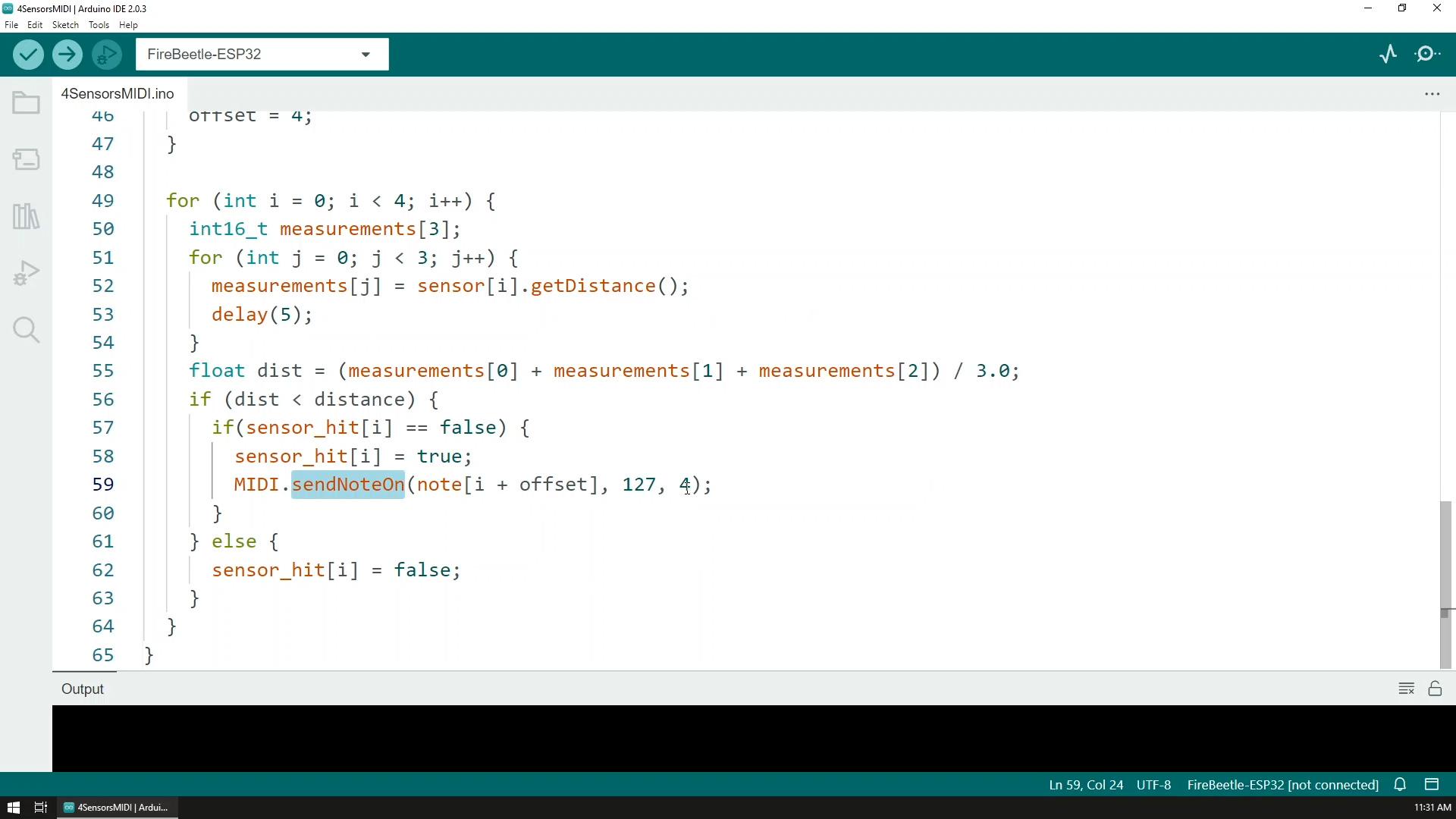Click '3.0' at end of line 55
The image size is (1456, 819).
993,371
